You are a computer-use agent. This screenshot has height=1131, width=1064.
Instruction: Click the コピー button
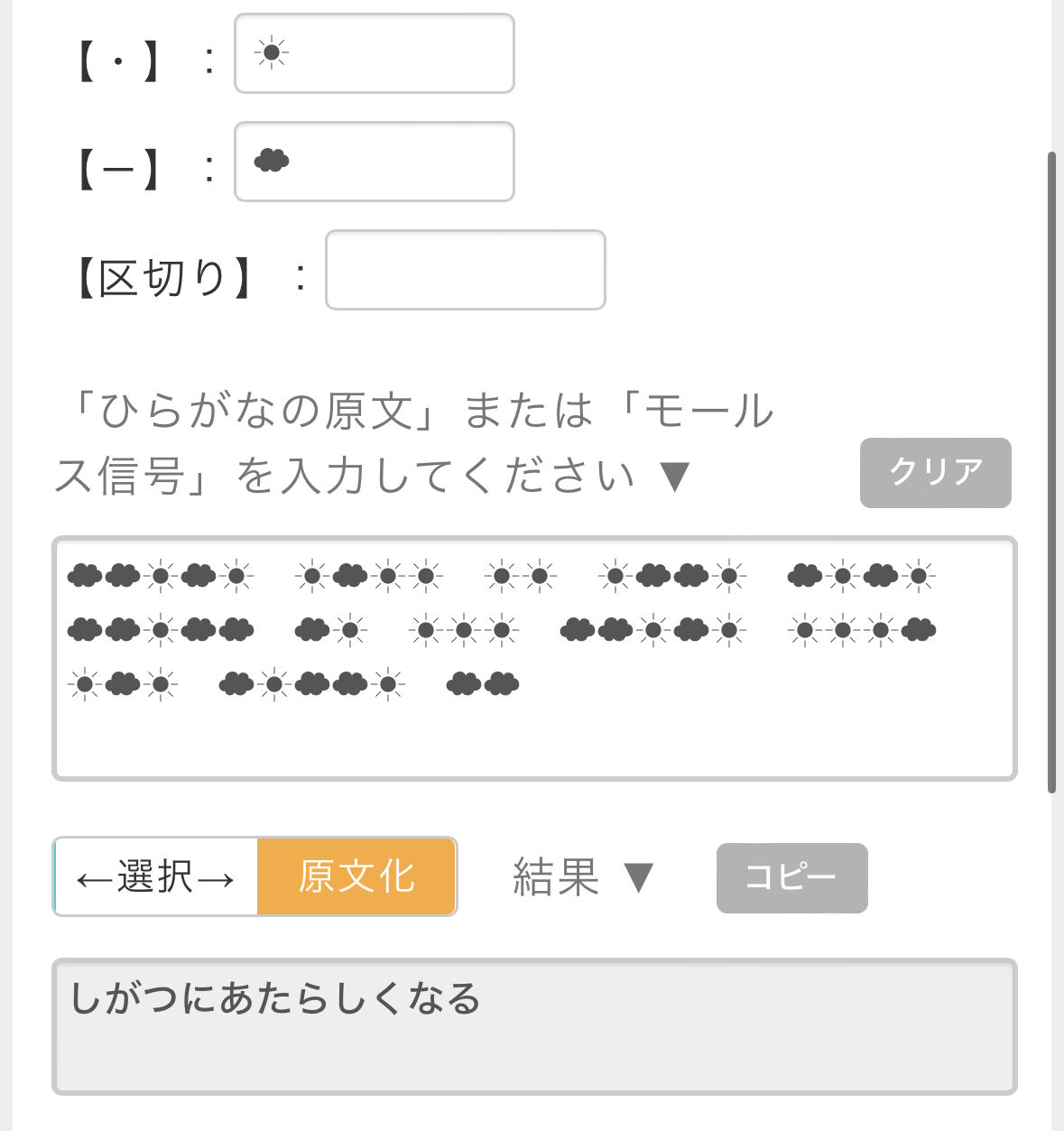tap(792, 877)
